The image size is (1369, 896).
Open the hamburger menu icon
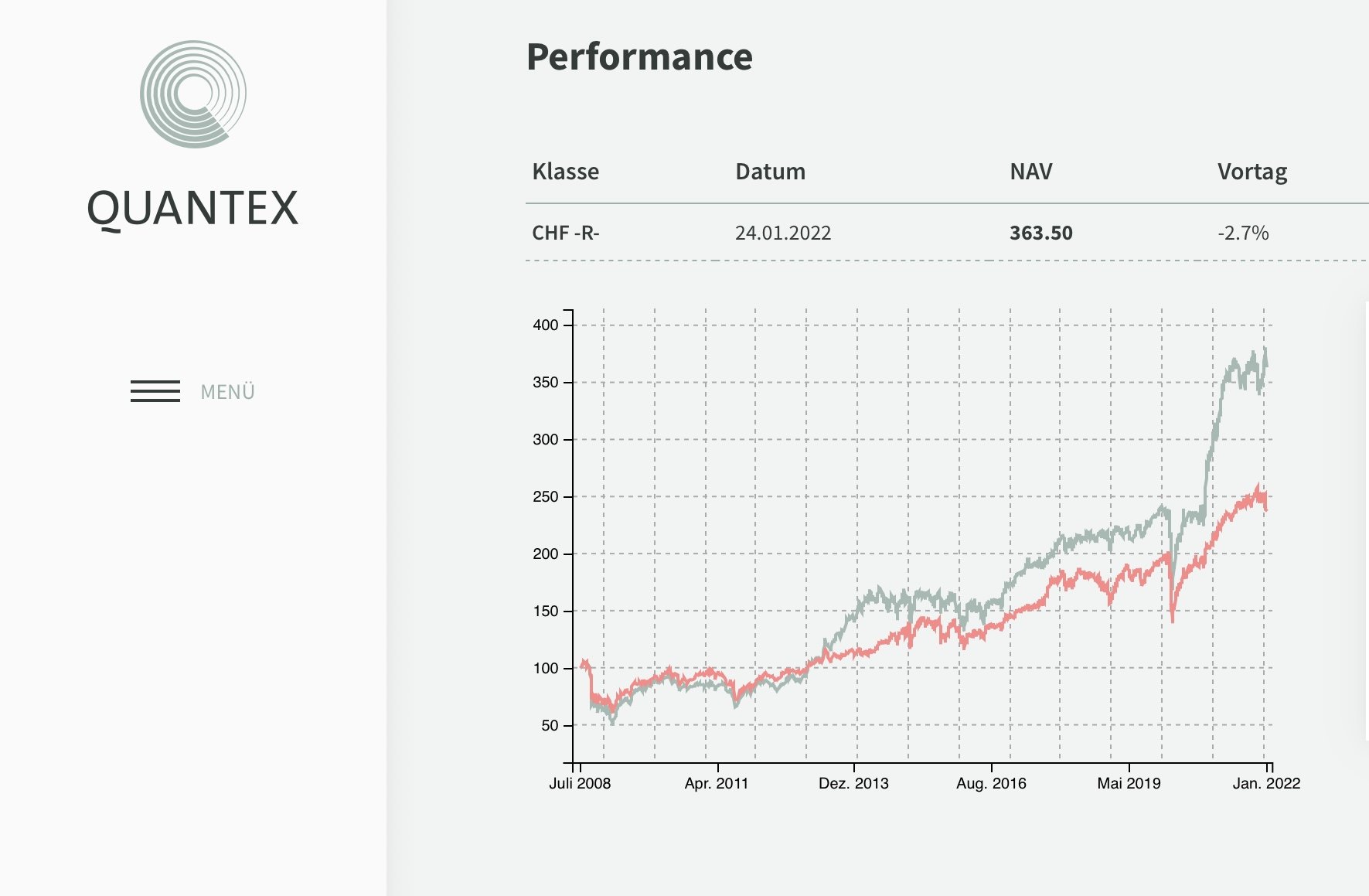tap(155, 391)
